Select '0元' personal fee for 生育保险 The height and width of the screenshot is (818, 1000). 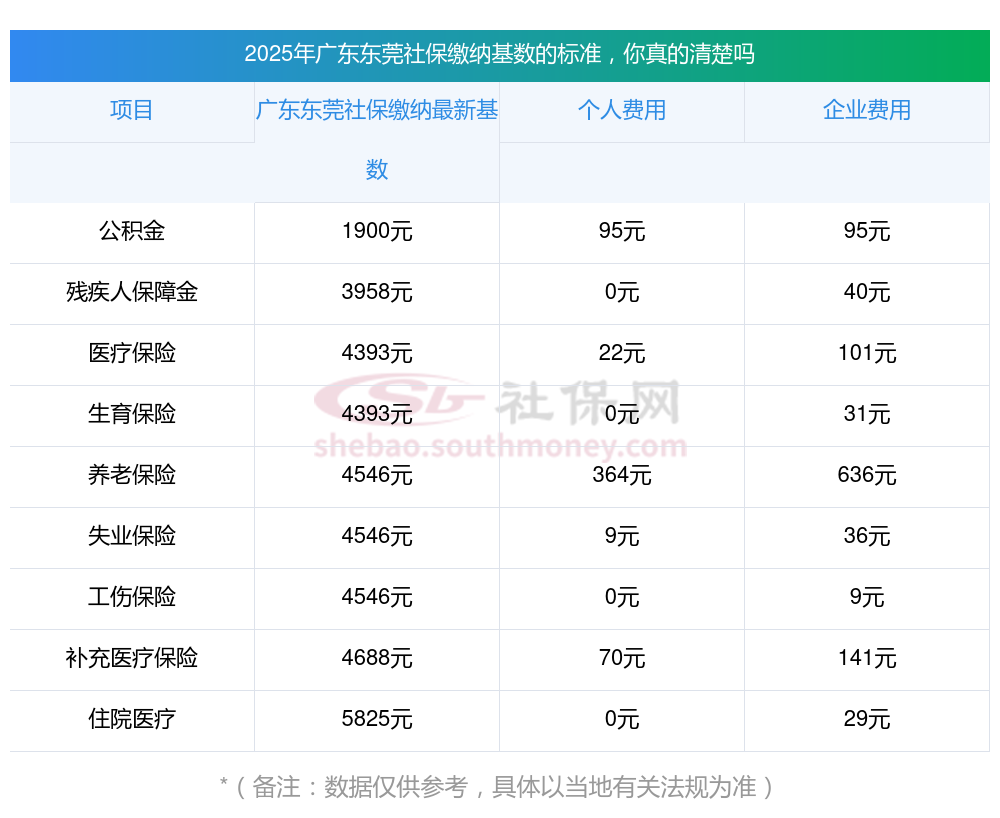(x=622, y=414)
